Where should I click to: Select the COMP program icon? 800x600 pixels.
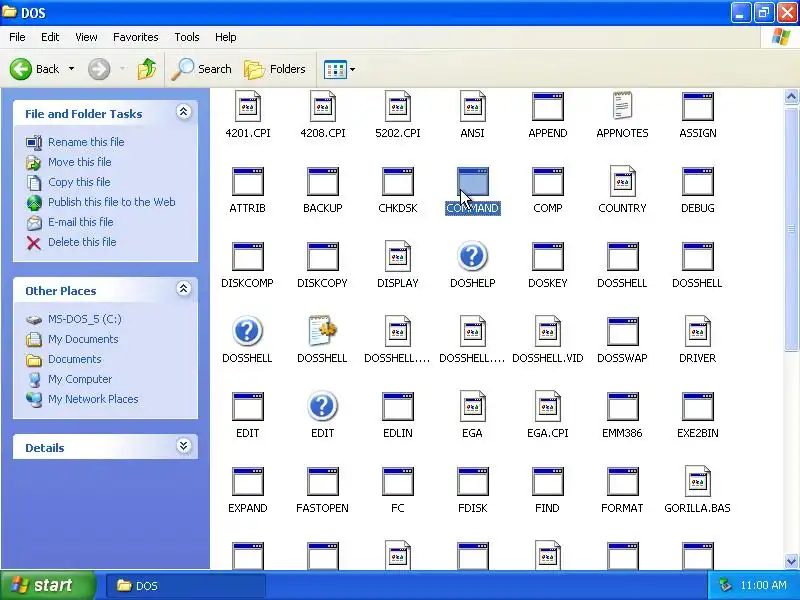[547, 182]
